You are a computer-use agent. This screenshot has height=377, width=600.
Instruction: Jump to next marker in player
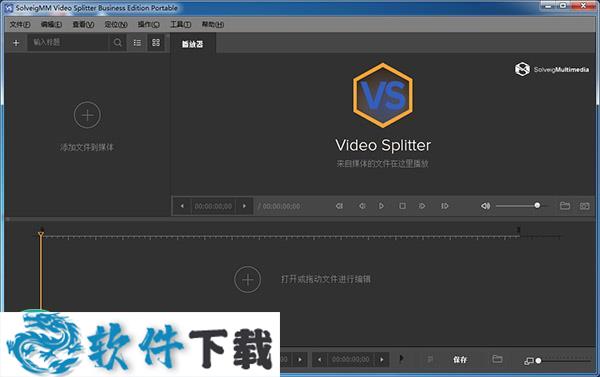point(444,206)
